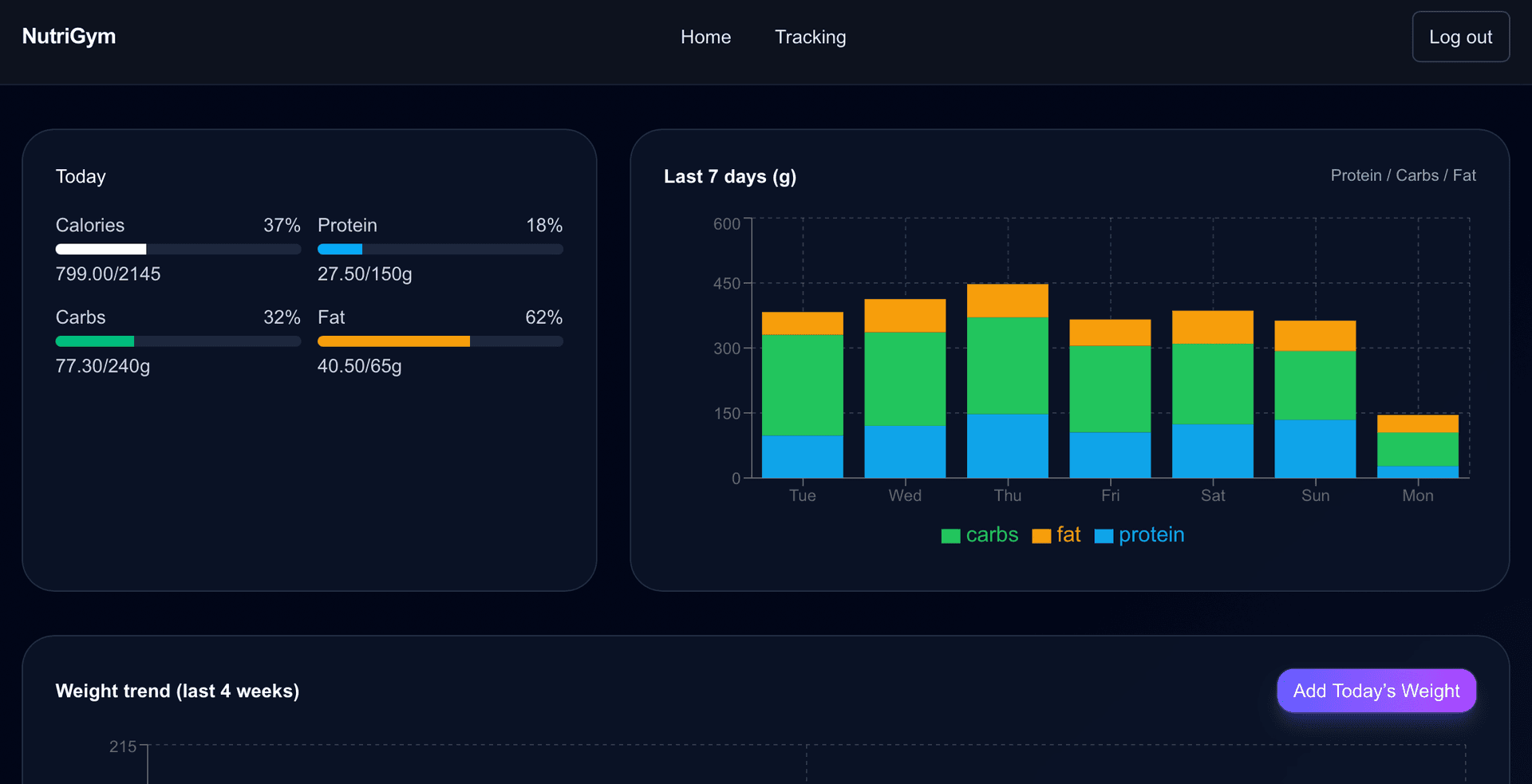1532x784 pixels.
Task: Click the Today card heading
Action: pos(81,176)
